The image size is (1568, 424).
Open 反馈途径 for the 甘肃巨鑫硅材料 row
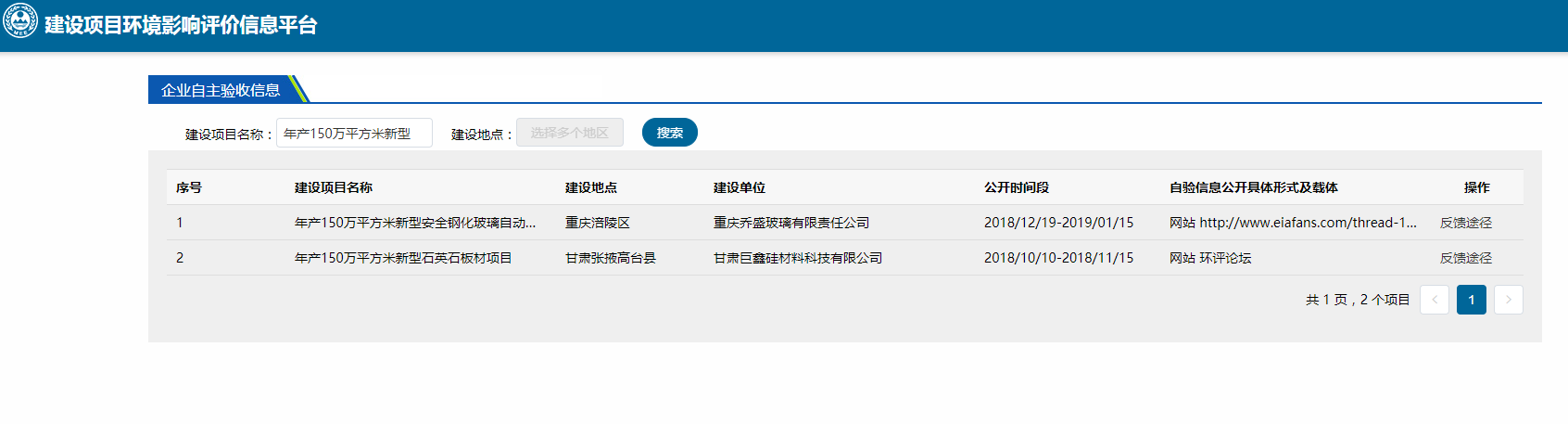tap(1466, 258)
